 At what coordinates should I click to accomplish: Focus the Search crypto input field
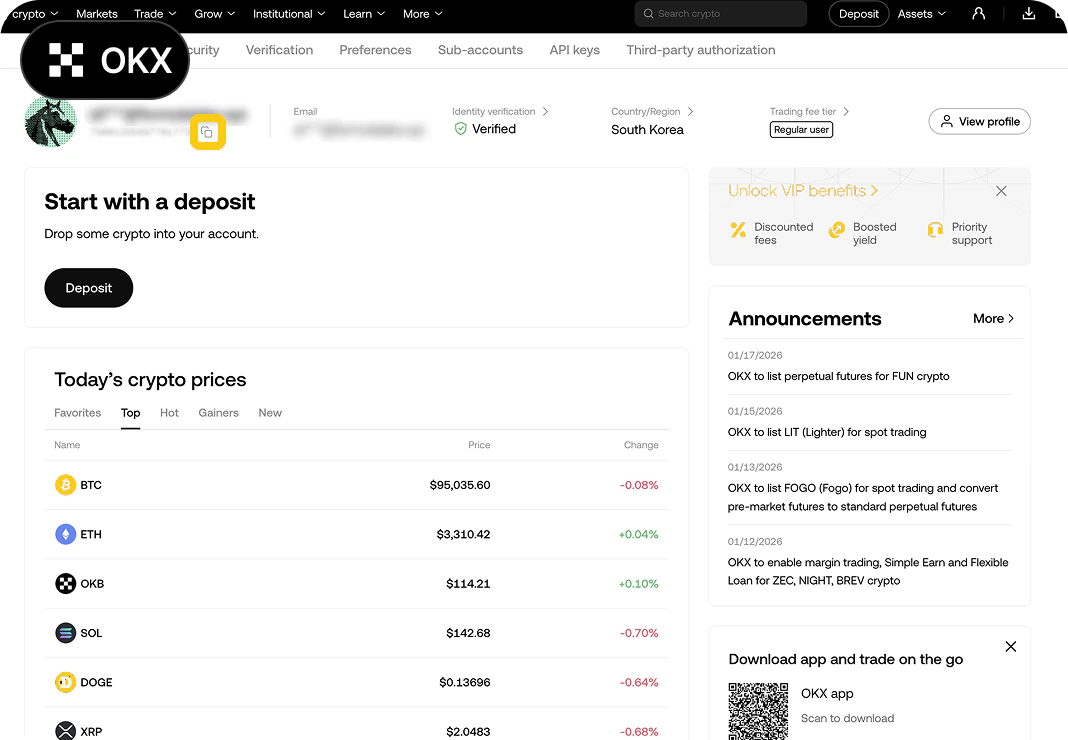pos(721,14)
